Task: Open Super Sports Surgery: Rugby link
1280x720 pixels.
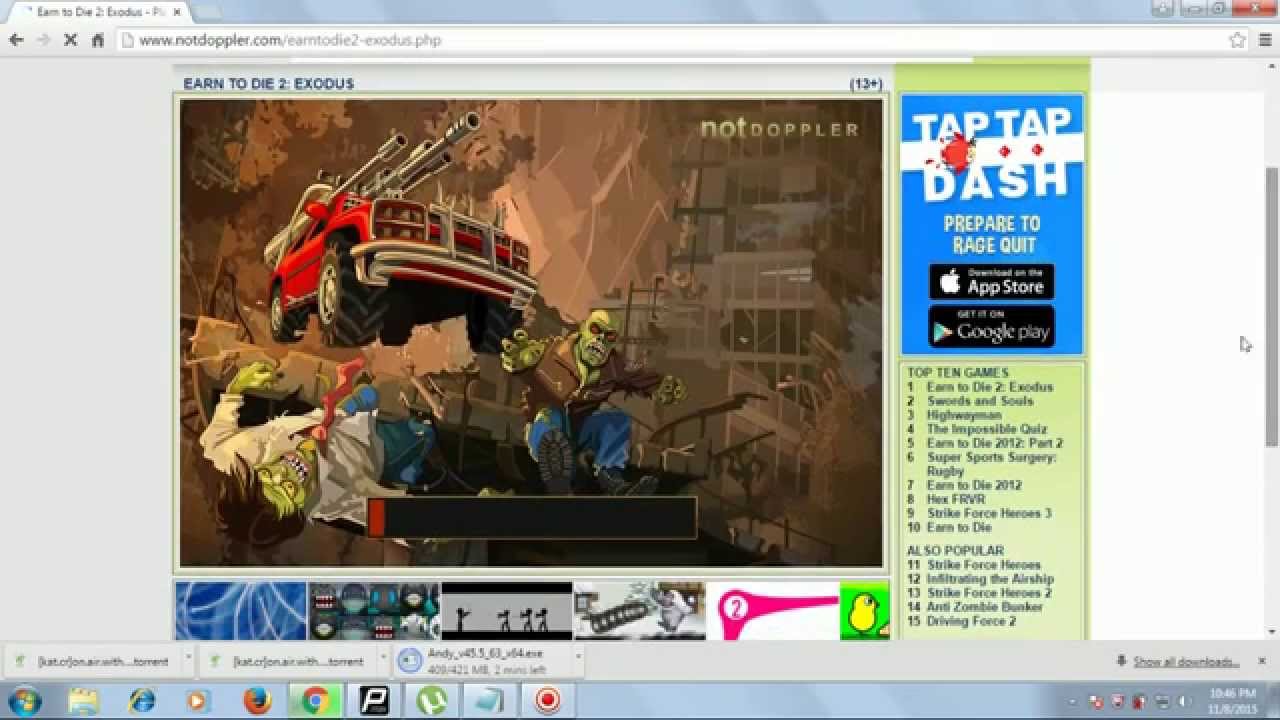Action: point(991,464)
